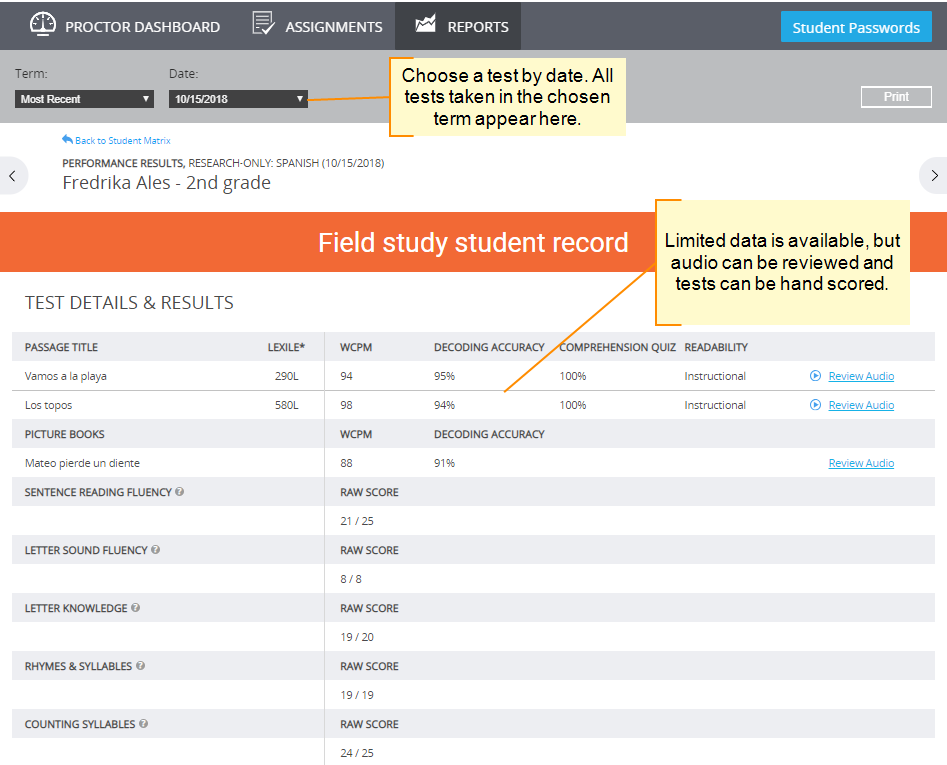Image resolution: width=947 pixels, height=765 pixels.
Task: Click the Print button
Action: [x=896, y=97]
